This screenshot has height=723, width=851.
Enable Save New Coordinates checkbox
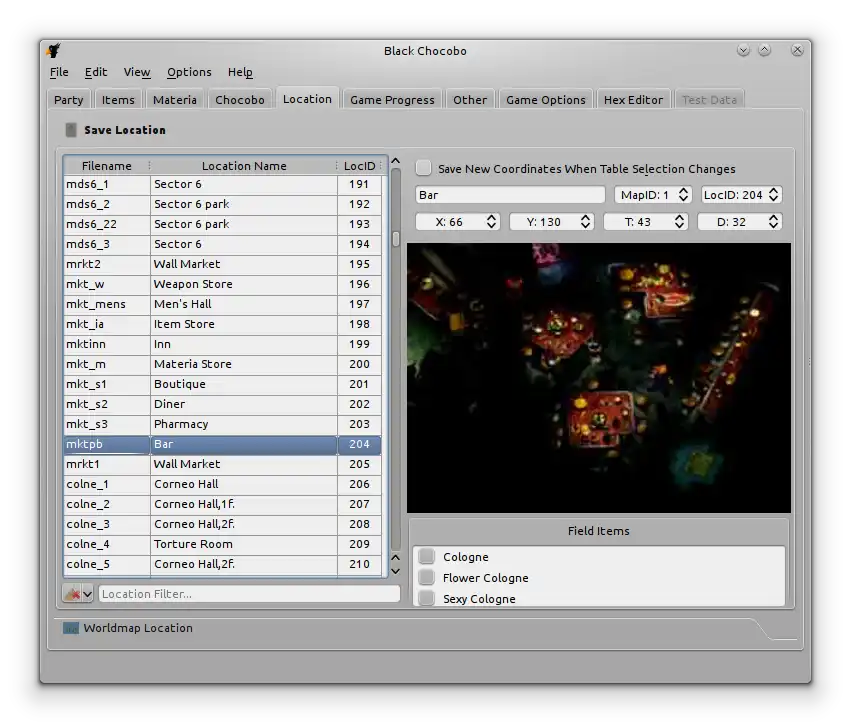[x=424, y=169]
